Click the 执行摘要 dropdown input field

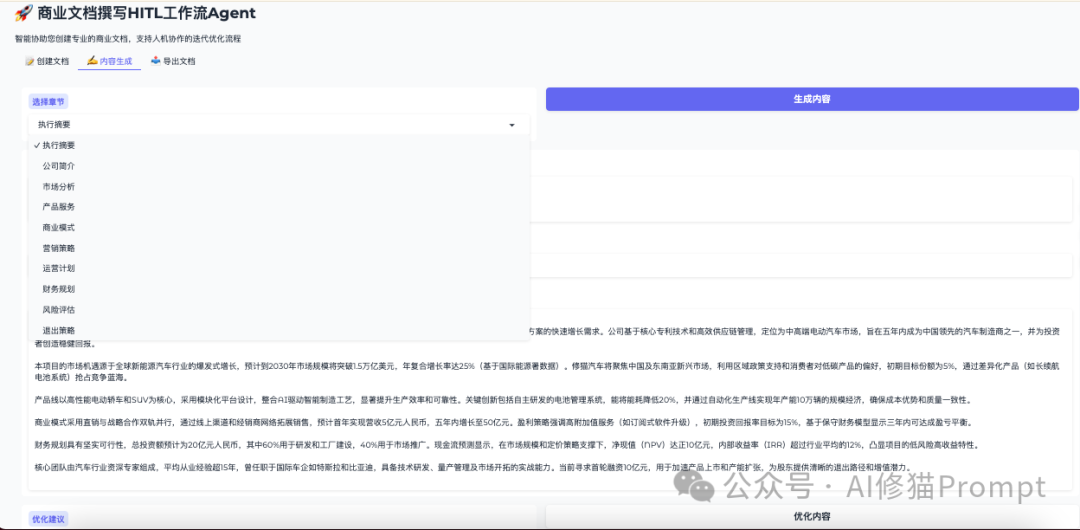pyautogui.click(x=279, y=125)
